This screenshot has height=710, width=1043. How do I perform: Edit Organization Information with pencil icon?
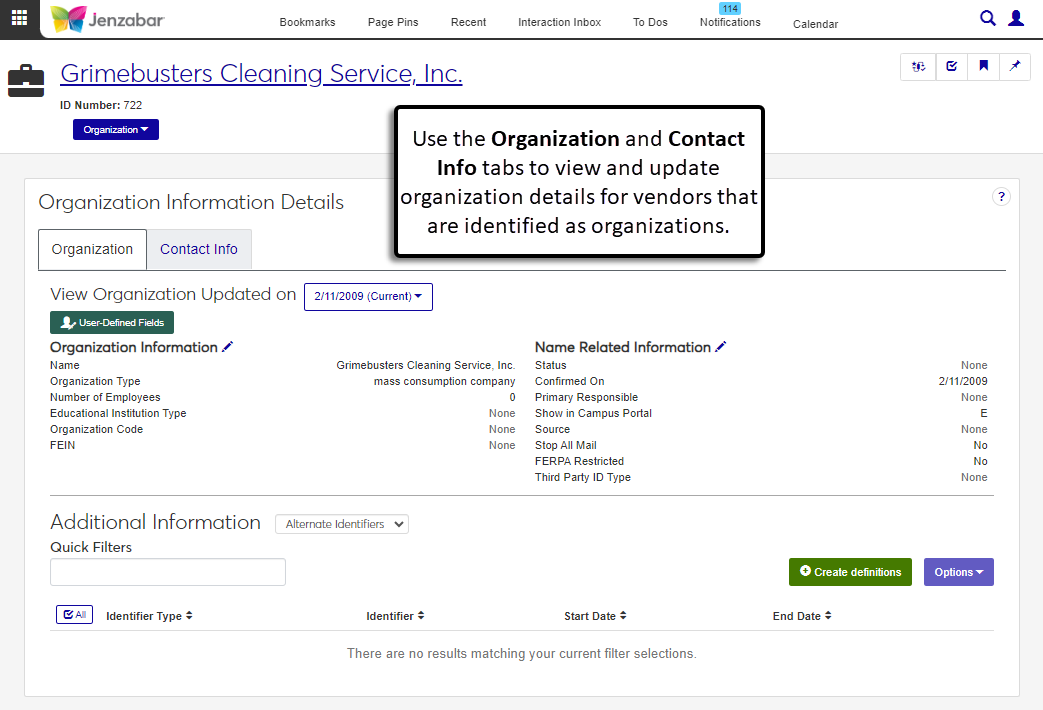(228, 347)
